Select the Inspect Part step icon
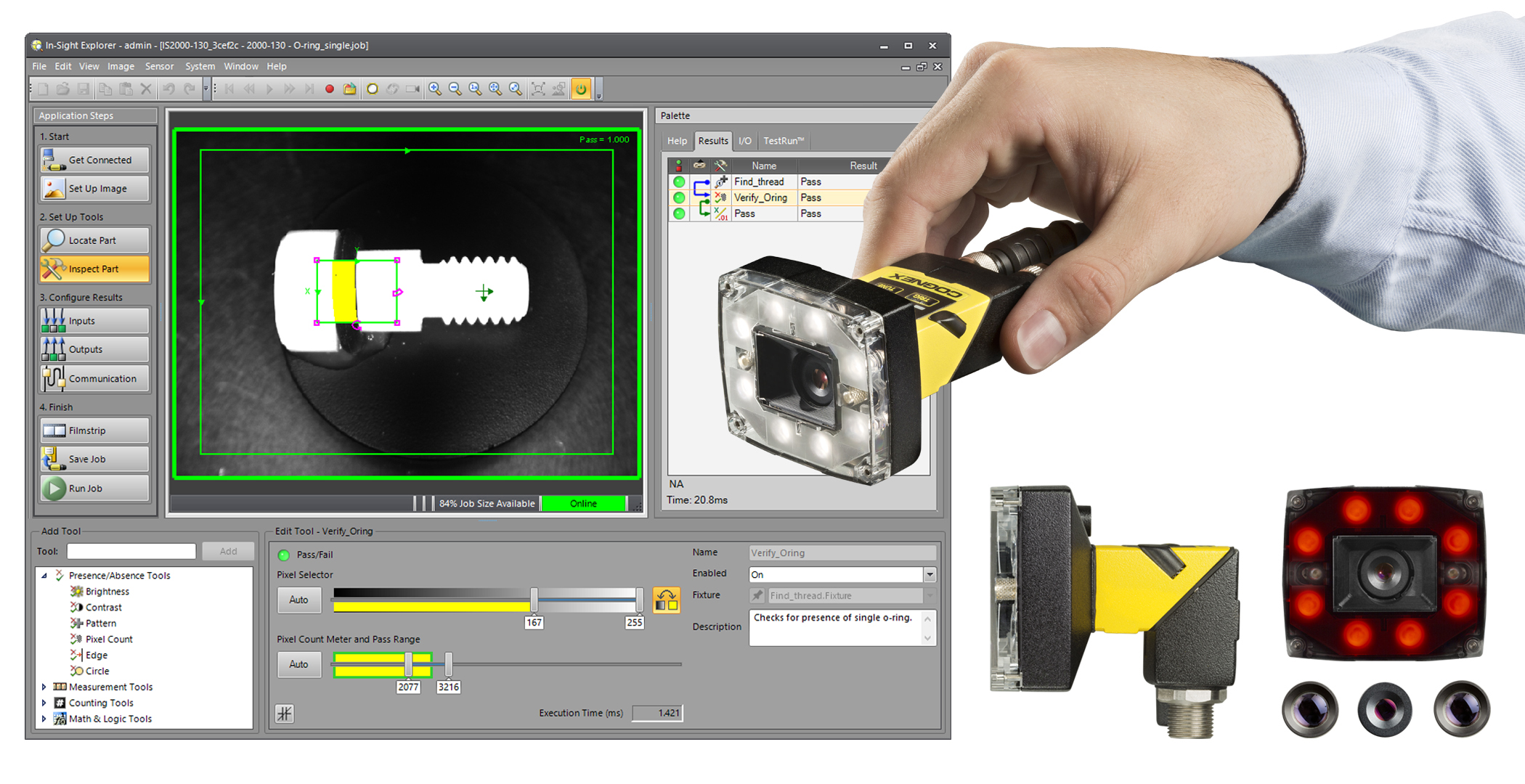1525x784 pixels. (54, 269)
